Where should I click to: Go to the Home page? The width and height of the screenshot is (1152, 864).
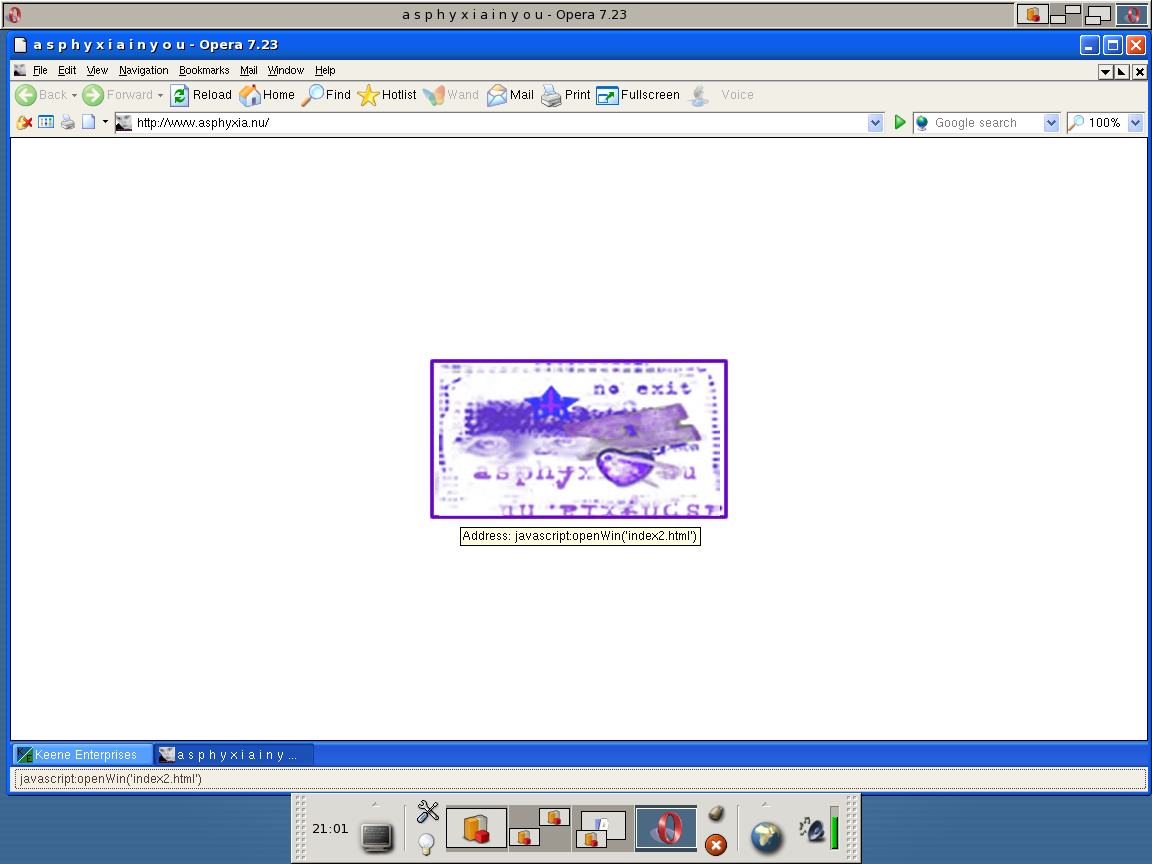tap(267, 95)
